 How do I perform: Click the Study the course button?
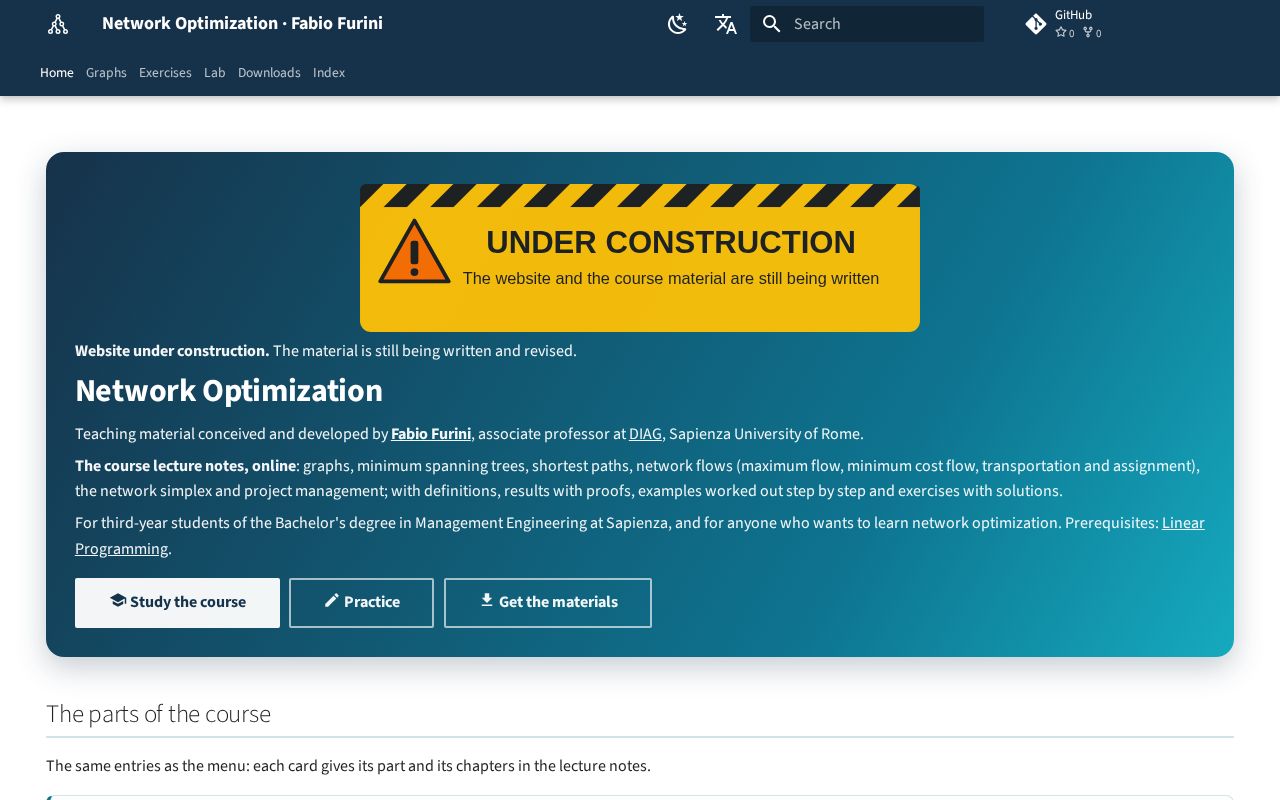177,603
